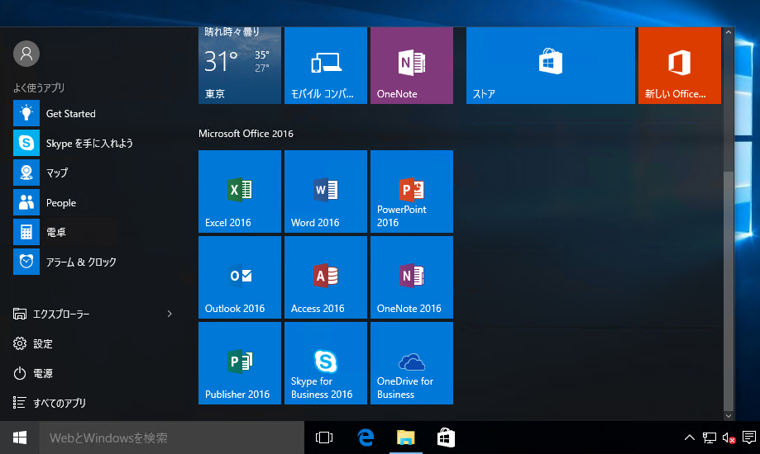Open the 東京 weather tile
Image resolution: width=760 pixels, height=454 pixels.
239,65
